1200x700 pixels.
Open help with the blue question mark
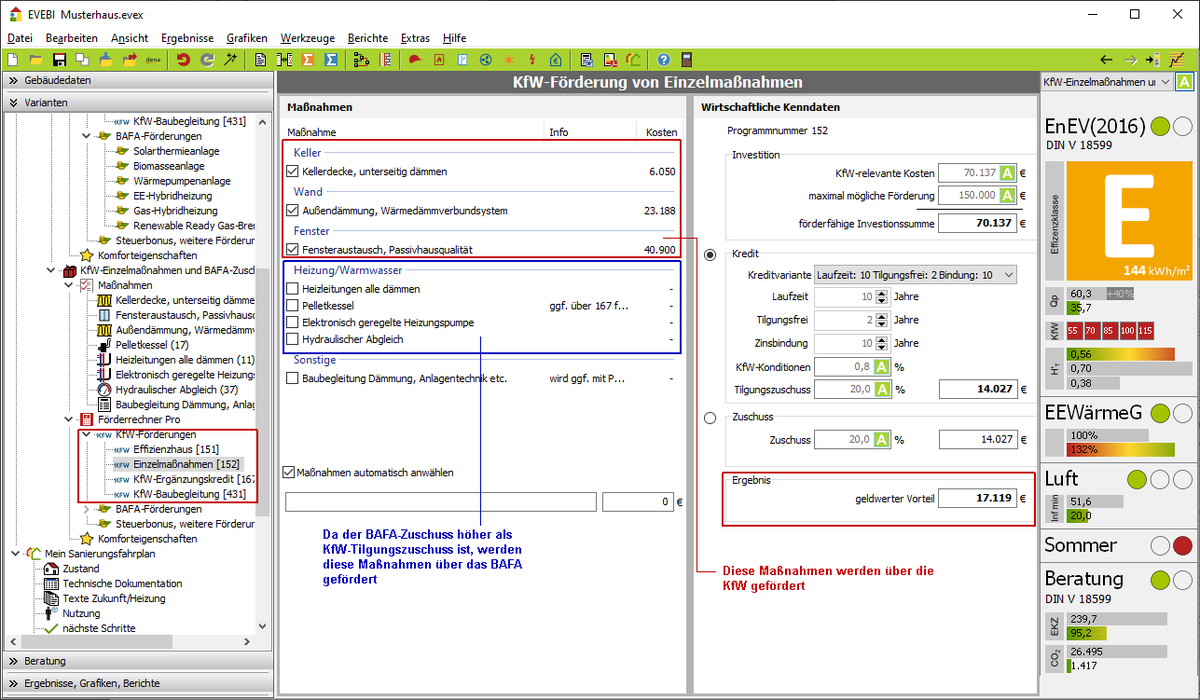coord(663,60)
